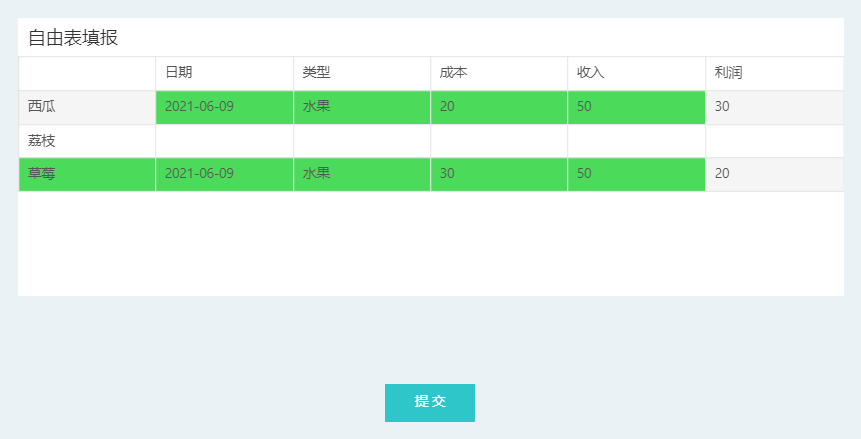861x439 pixels.
Task: Select the 收入 column header
Action: click(x=636, y=73)
